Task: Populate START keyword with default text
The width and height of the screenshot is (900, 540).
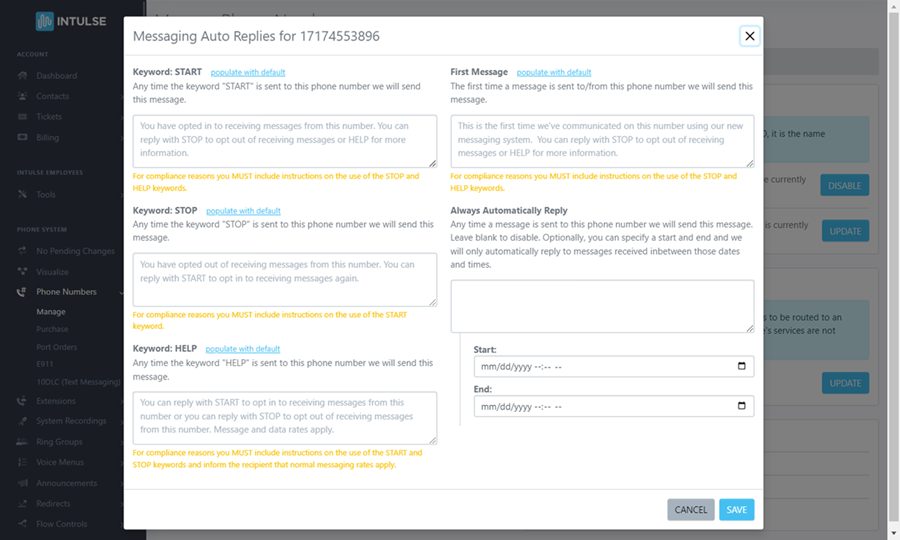Action: [x=247, y=73]
